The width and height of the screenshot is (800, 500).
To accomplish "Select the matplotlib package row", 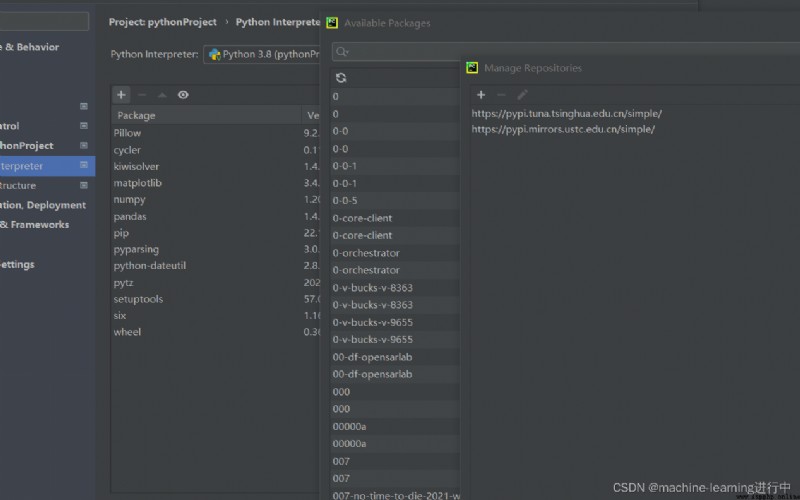I will coord(216,183).
